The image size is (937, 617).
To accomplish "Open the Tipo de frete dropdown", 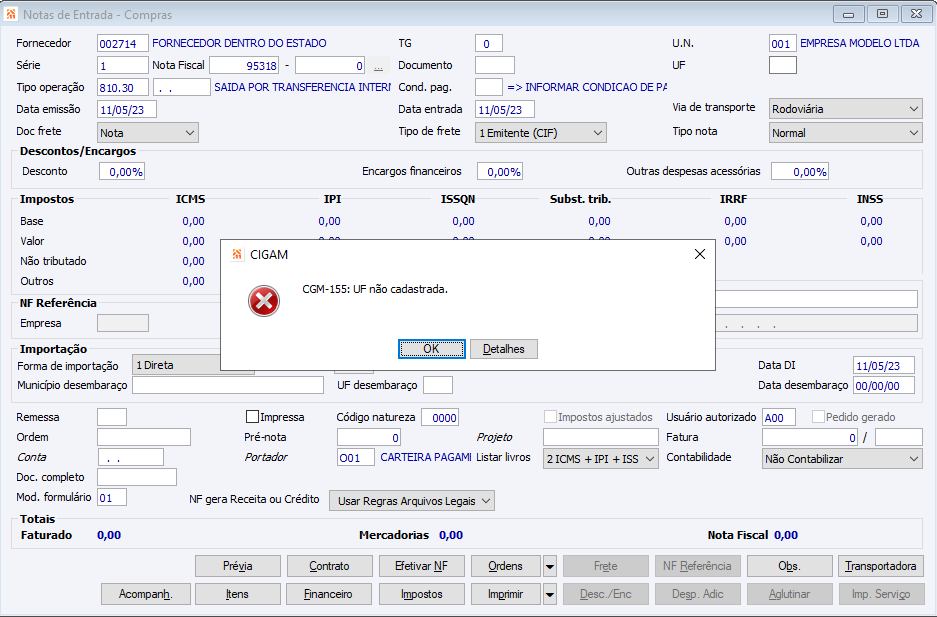I will click(x=541, y=133).
